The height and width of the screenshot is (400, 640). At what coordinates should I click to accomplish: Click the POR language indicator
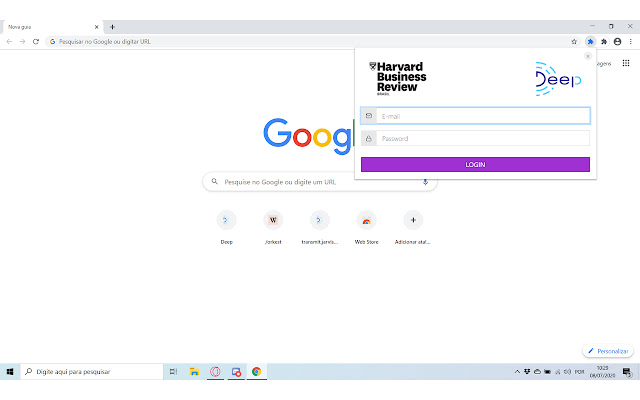point(580,372)
